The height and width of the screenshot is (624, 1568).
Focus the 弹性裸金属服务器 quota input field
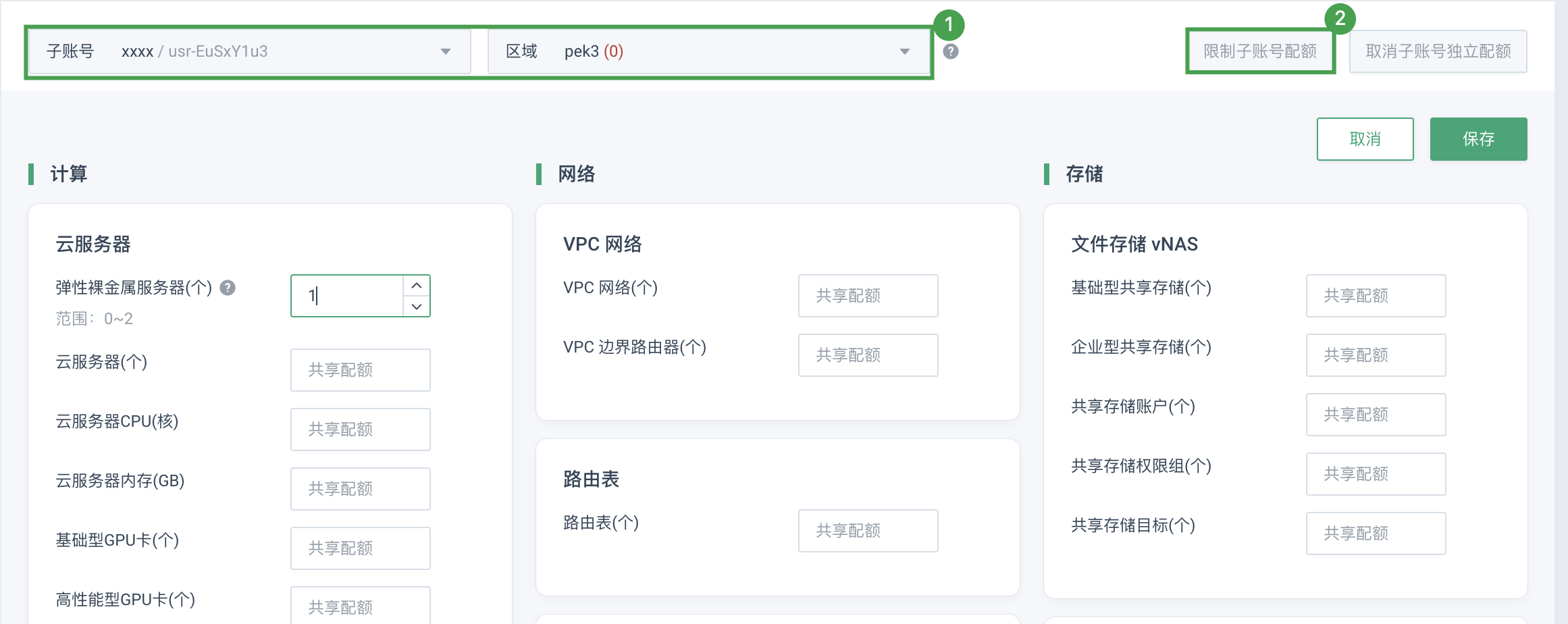pyautogui.click(x=347, y=296)
